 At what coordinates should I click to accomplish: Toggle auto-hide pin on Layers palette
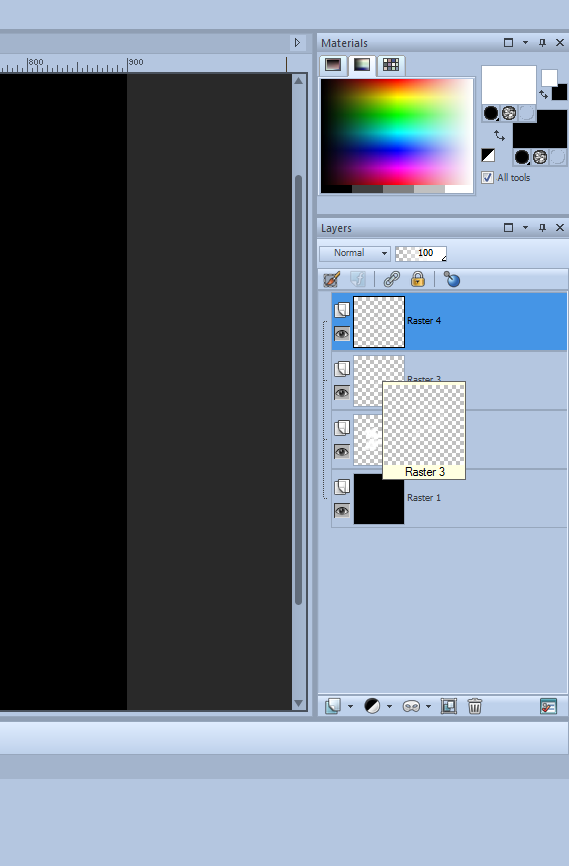pos(542,228)
